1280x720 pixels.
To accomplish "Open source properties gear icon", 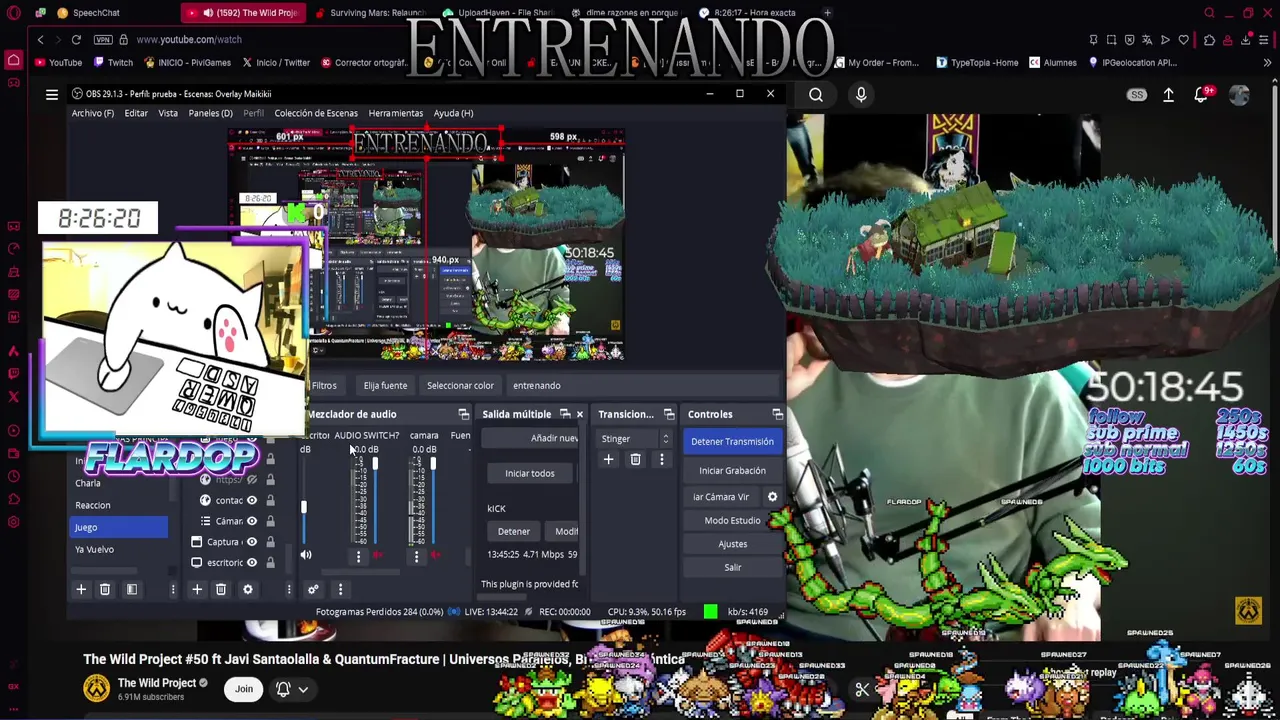I will pyautogui.click(x=248, y=589).
